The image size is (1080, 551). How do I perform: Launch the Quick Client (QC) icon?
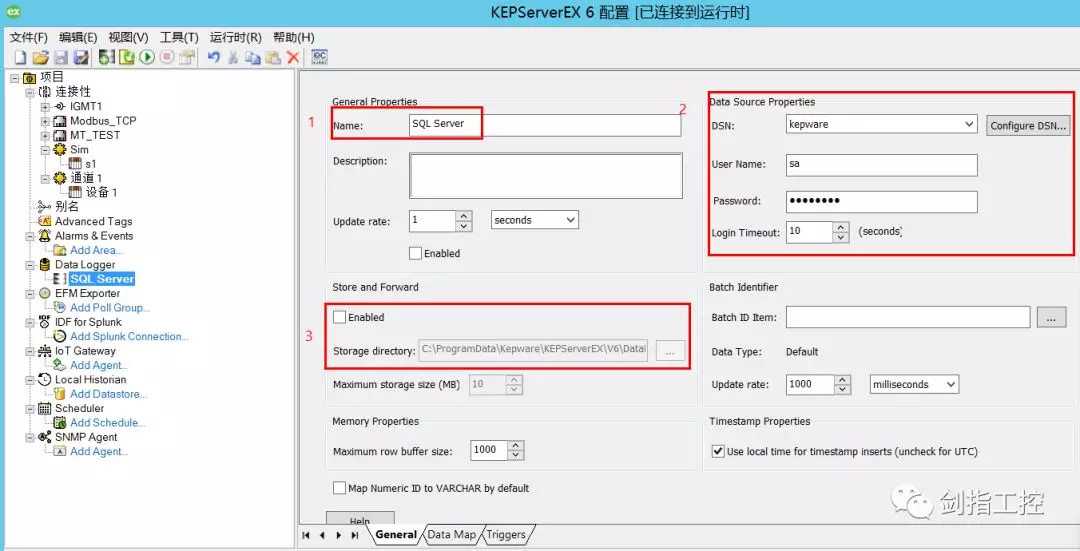point(320,57)
